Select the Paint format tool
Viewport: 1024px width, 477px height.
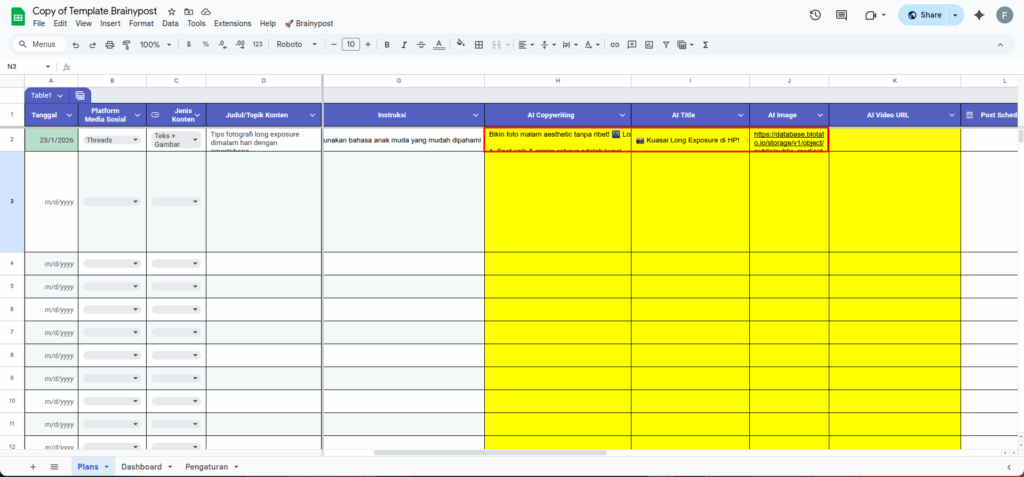pyautogui.click(x=125, y=45)
